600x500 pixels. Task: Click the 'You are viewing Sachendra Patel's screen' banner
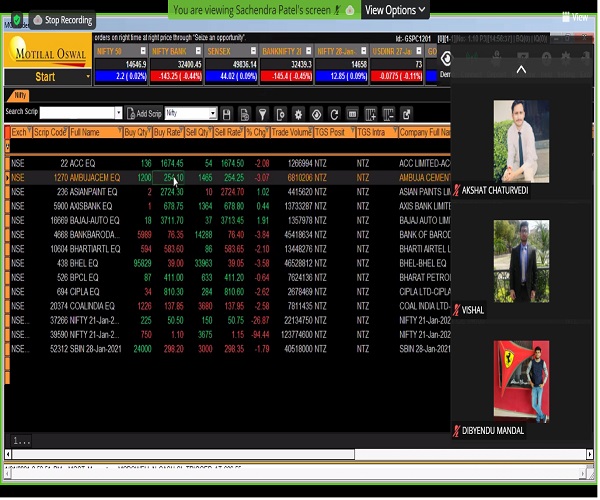264,10
